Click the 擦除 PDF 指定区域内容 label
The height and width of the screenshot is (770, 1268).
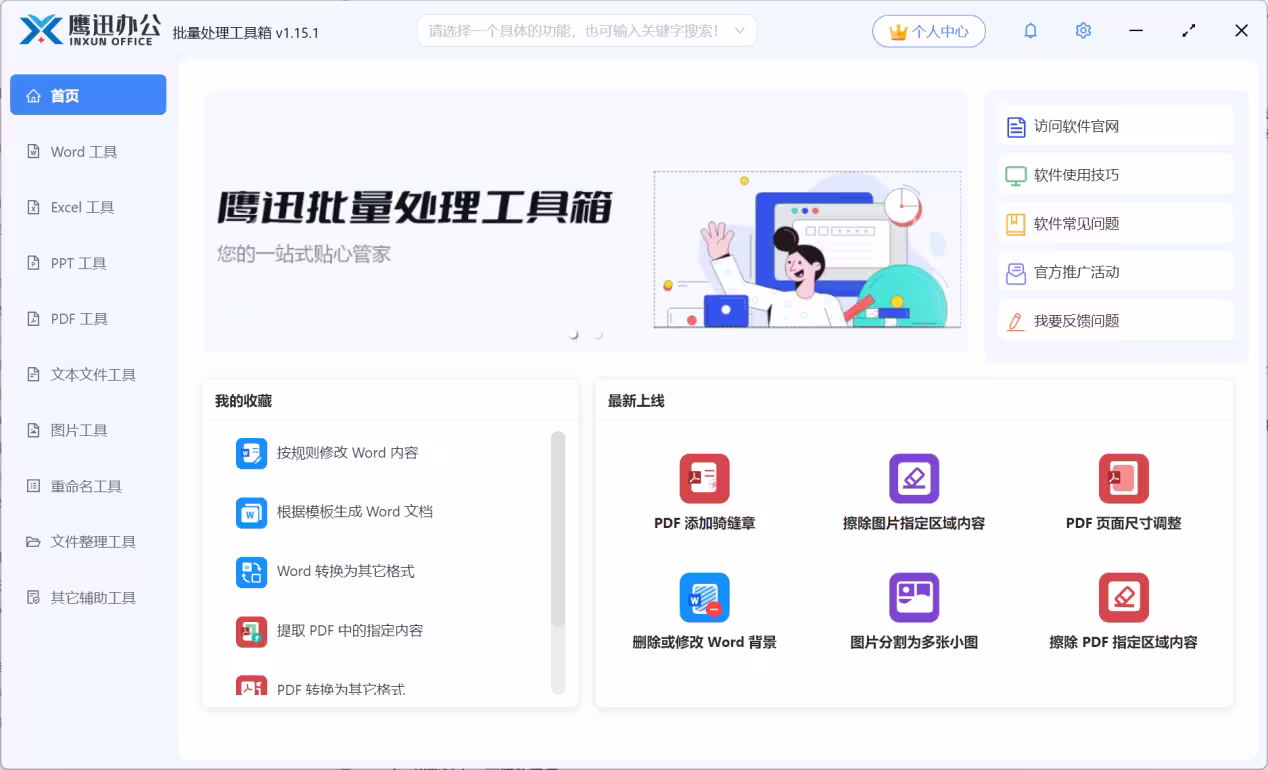pos(1124,642)
